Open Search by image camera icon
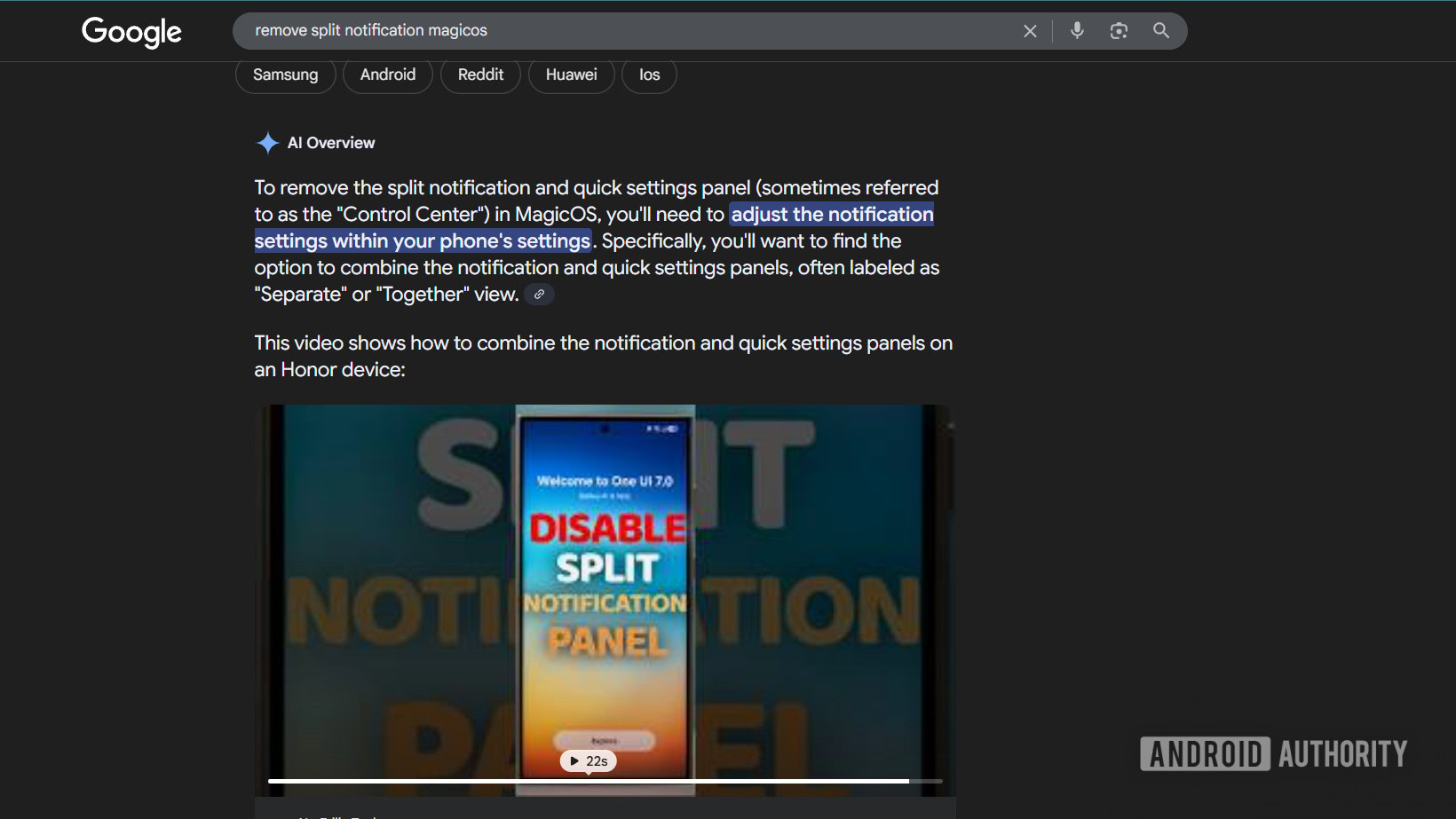1456x819 pixels. click(1119, 31)
